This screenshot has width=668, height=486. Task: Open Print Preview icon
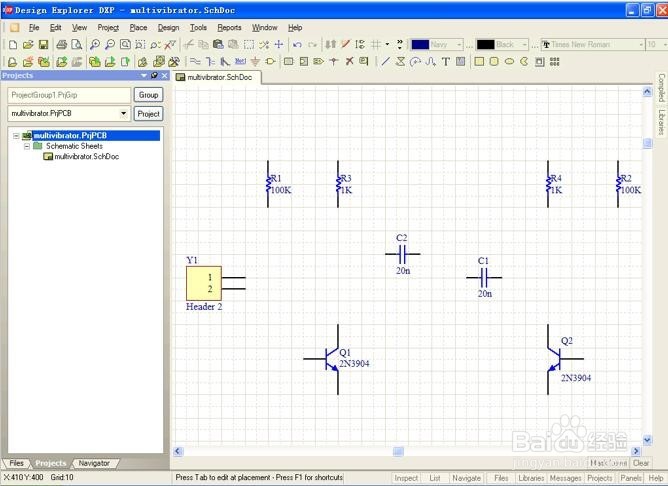tap(77, 45)
